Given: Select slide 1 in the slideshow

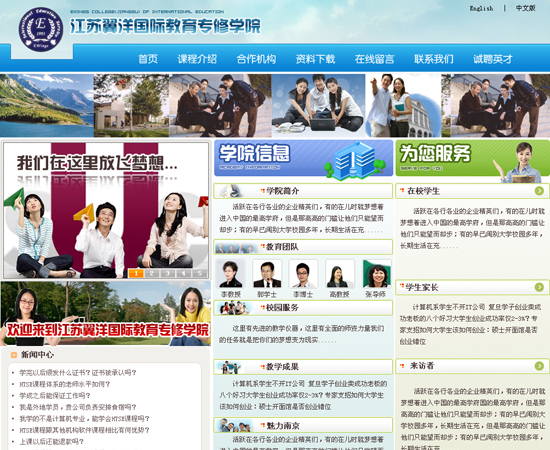Looking at the screenshot, I should tap(136, 273).
